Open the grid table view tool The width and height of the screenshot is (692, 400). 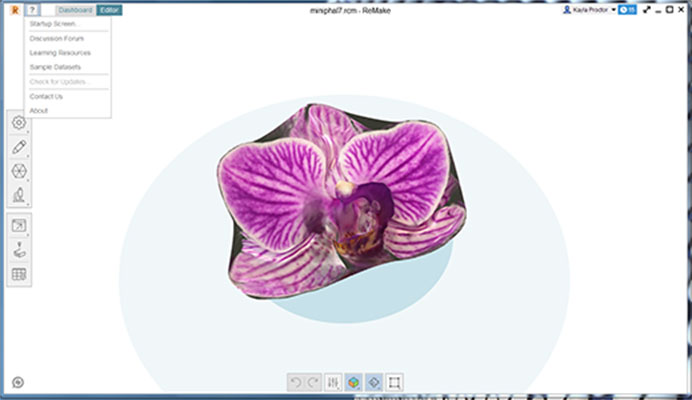(19, 274)
